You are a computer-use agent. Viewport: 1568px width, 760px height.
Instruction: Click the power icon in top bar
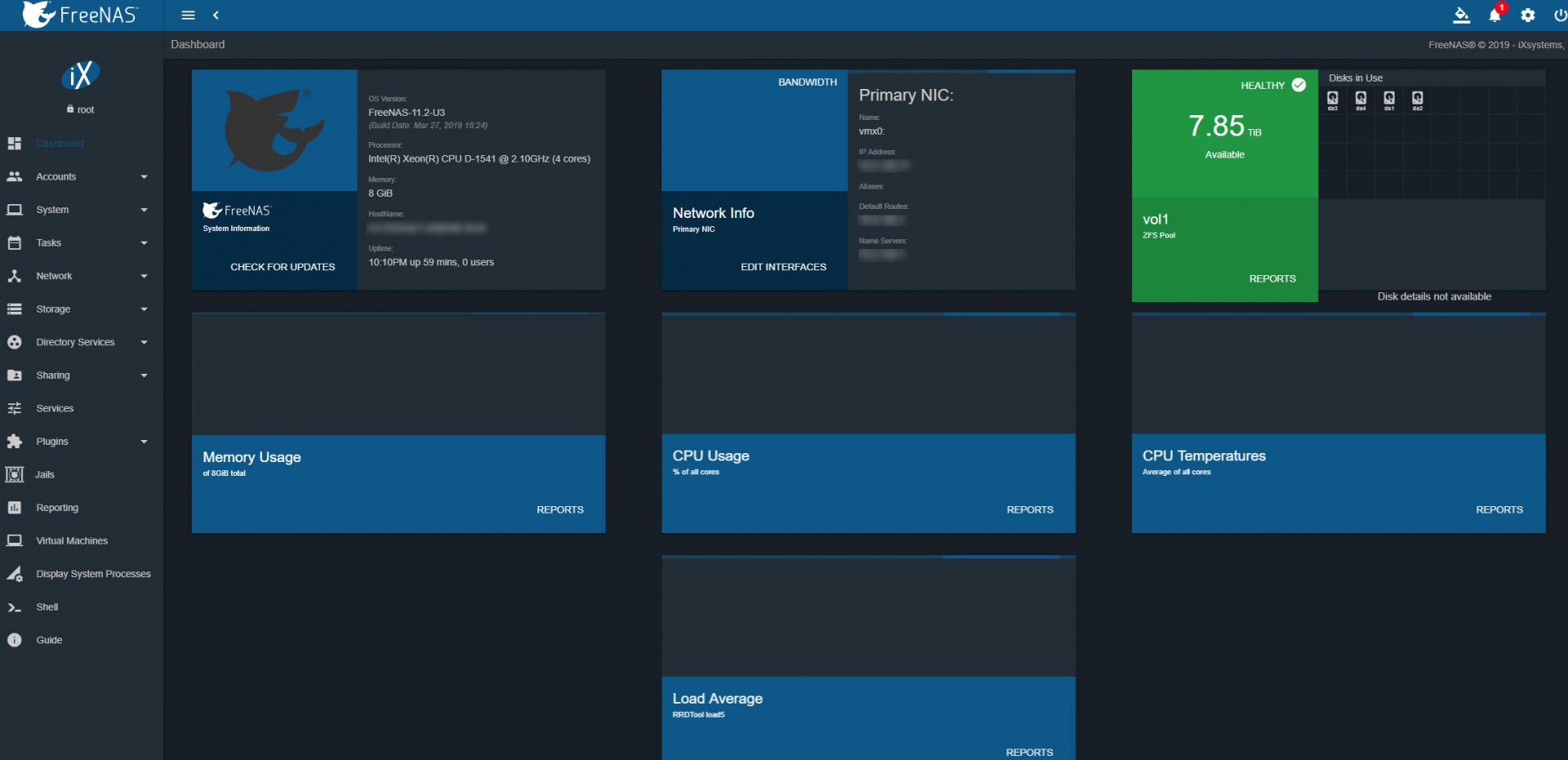(x=1559, y=15)
